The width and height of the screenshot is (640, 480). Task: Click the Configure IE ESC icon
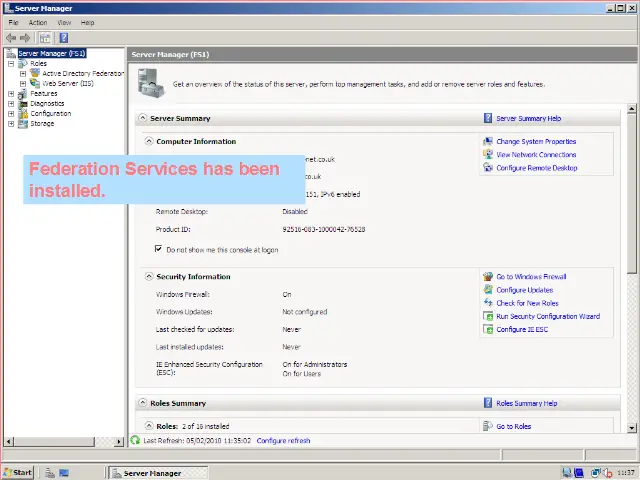488,329
